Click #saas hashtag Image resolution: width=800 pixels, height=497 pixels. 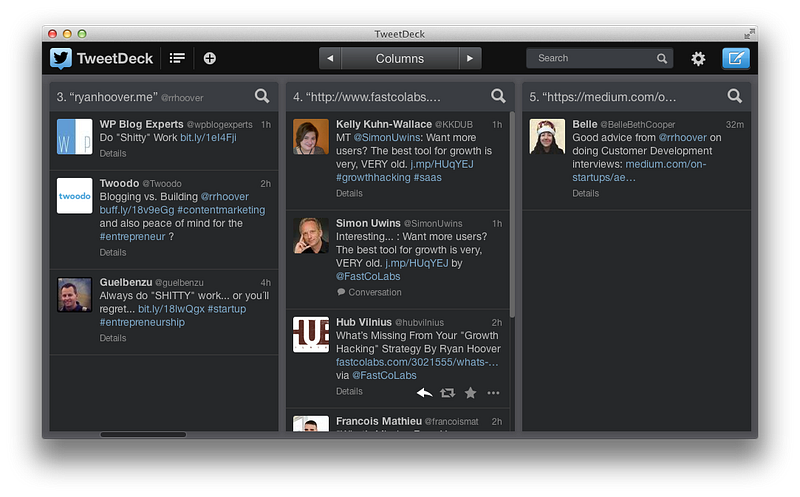pyautogui.click(x=428, y=178)
